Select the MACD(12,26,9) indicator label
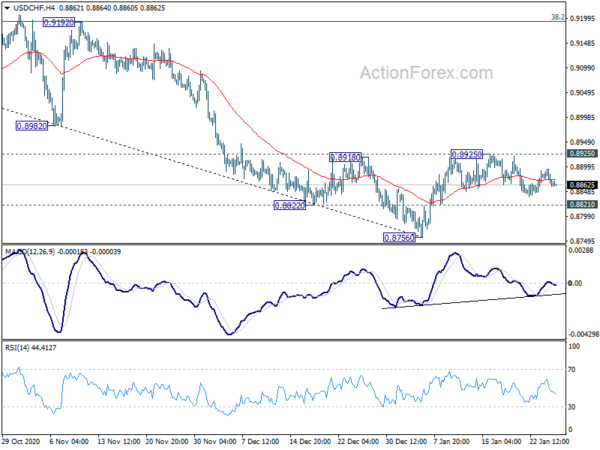The image size is (600, 450). click(x=31, y=249)
